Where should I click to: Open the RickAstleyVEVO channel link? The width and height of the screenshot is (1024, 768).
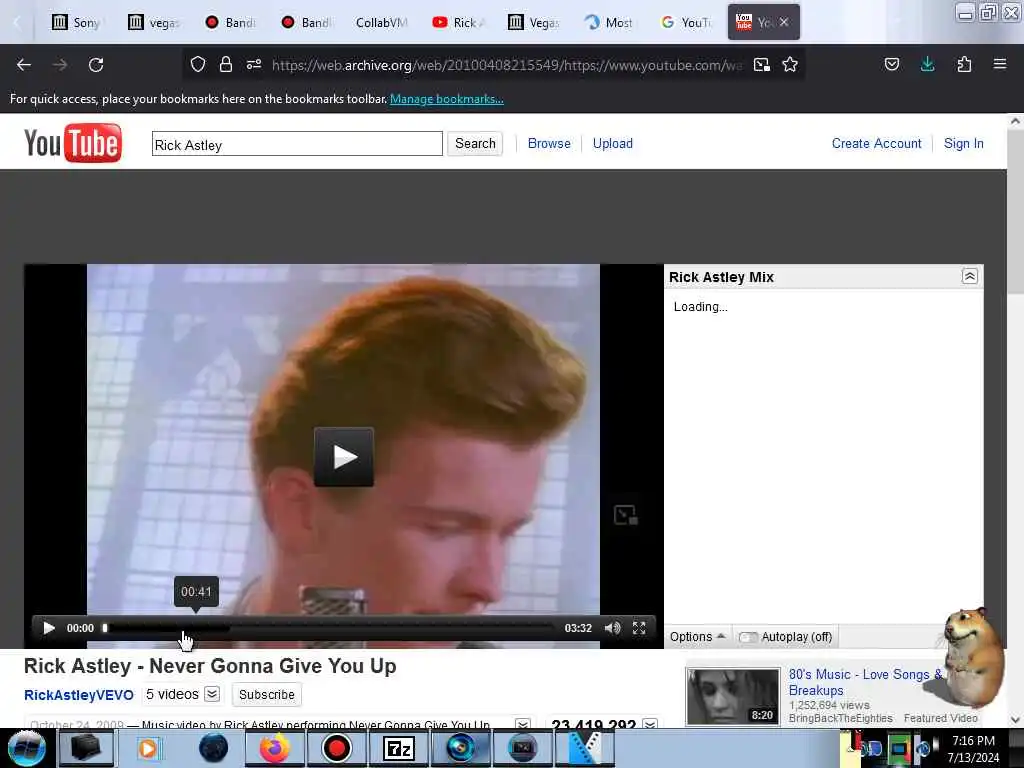click(x=78, y=695)
